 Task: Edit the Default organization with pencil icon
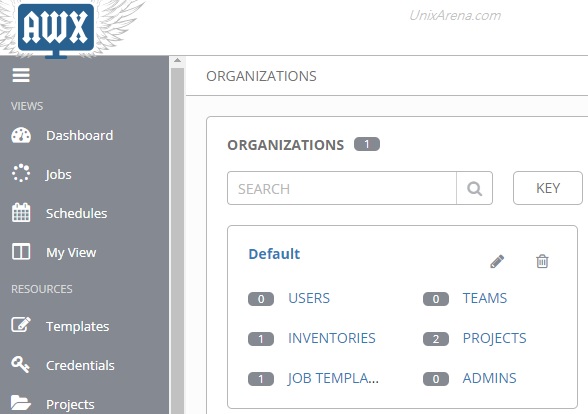tap(497, 261)
